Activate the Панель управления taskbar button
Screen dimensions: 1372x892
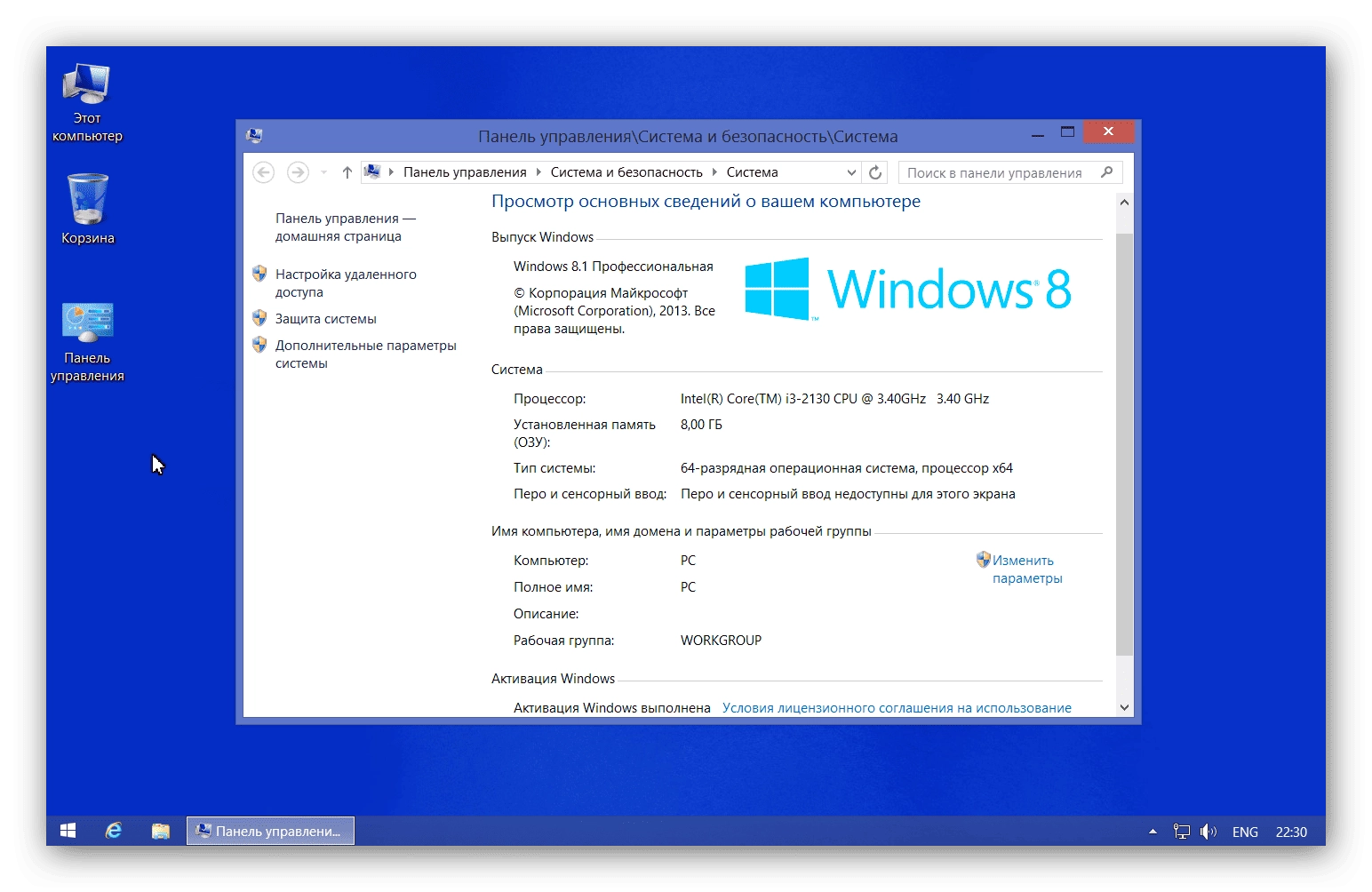coord(270,831)
